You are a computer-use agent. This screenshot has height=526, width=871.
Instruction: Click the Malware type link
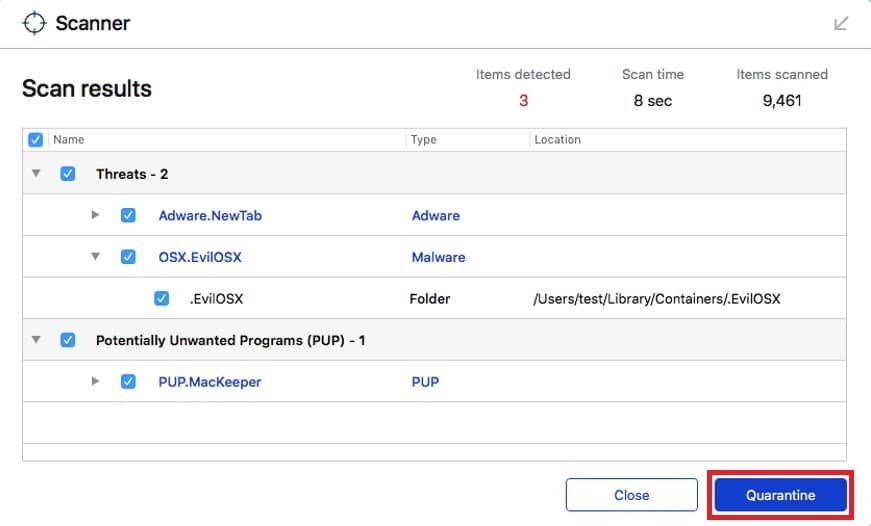click(x=438, y=257)
